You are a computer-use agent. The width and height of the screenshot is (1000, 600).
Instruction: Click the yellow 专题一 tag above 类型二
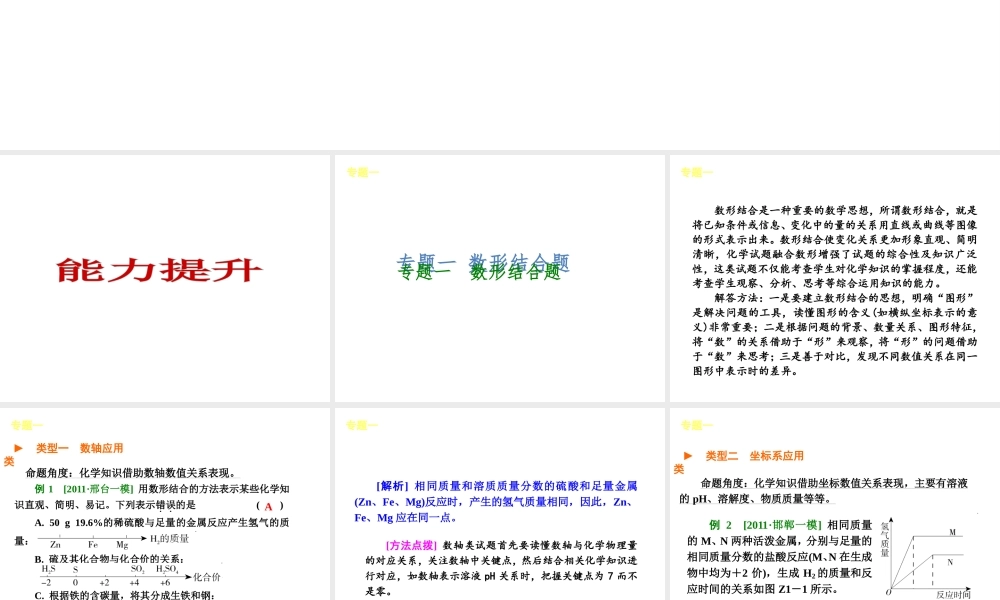pyautogui.click(x=696, y=425)
